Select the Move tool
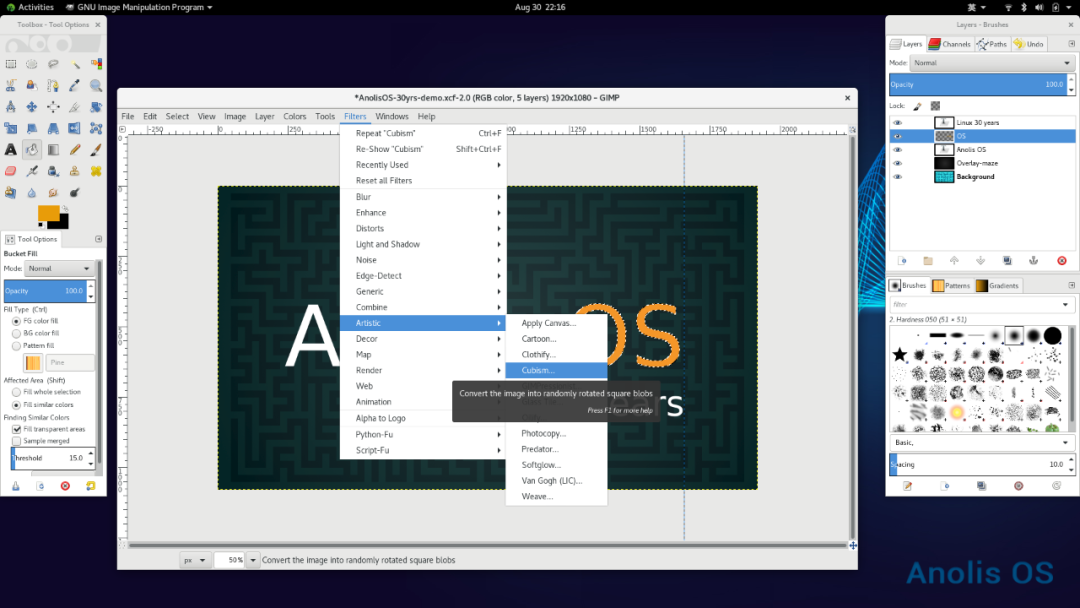This screenshot has height=608, width=1080. 32,107
